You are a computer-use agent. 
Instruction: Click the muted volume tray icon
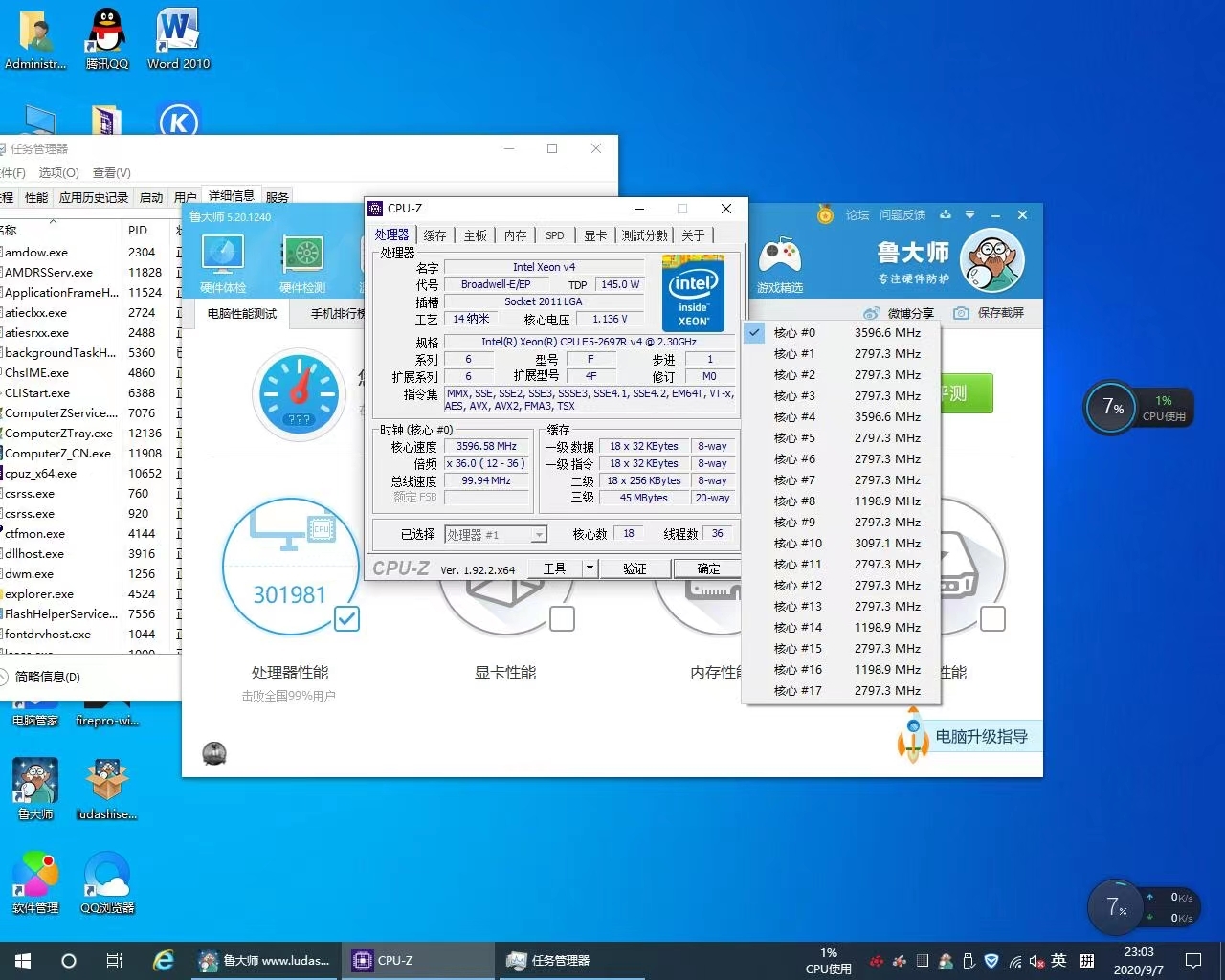click(x=1036, y=961)
